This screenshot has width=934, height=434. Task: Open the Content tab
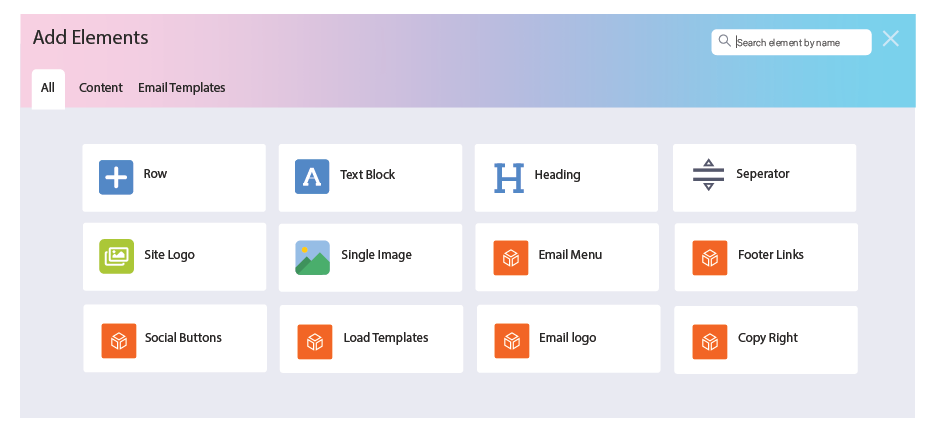[x=101, y=88]
